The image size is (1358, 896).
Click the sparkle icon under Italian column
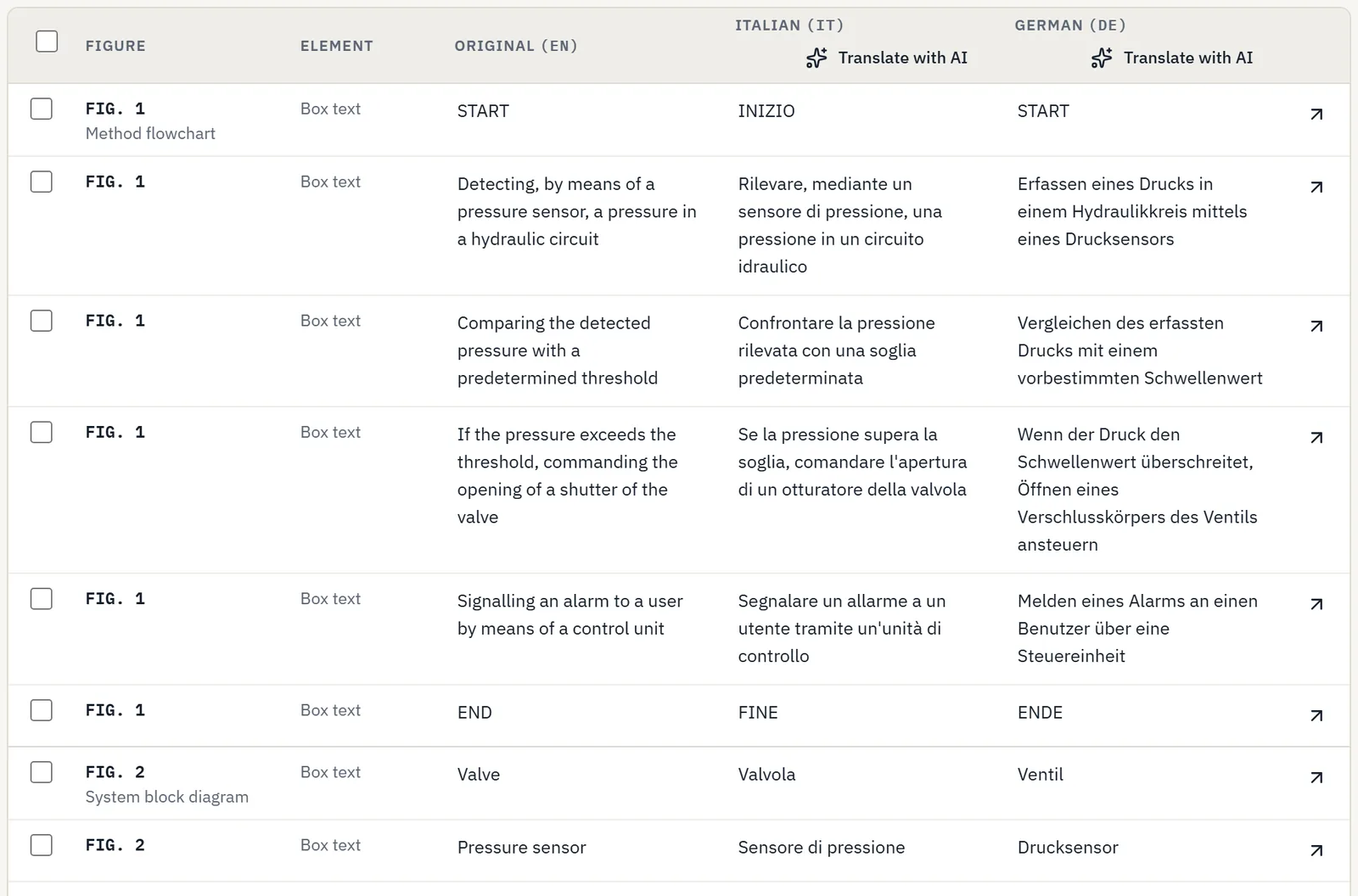816,58
